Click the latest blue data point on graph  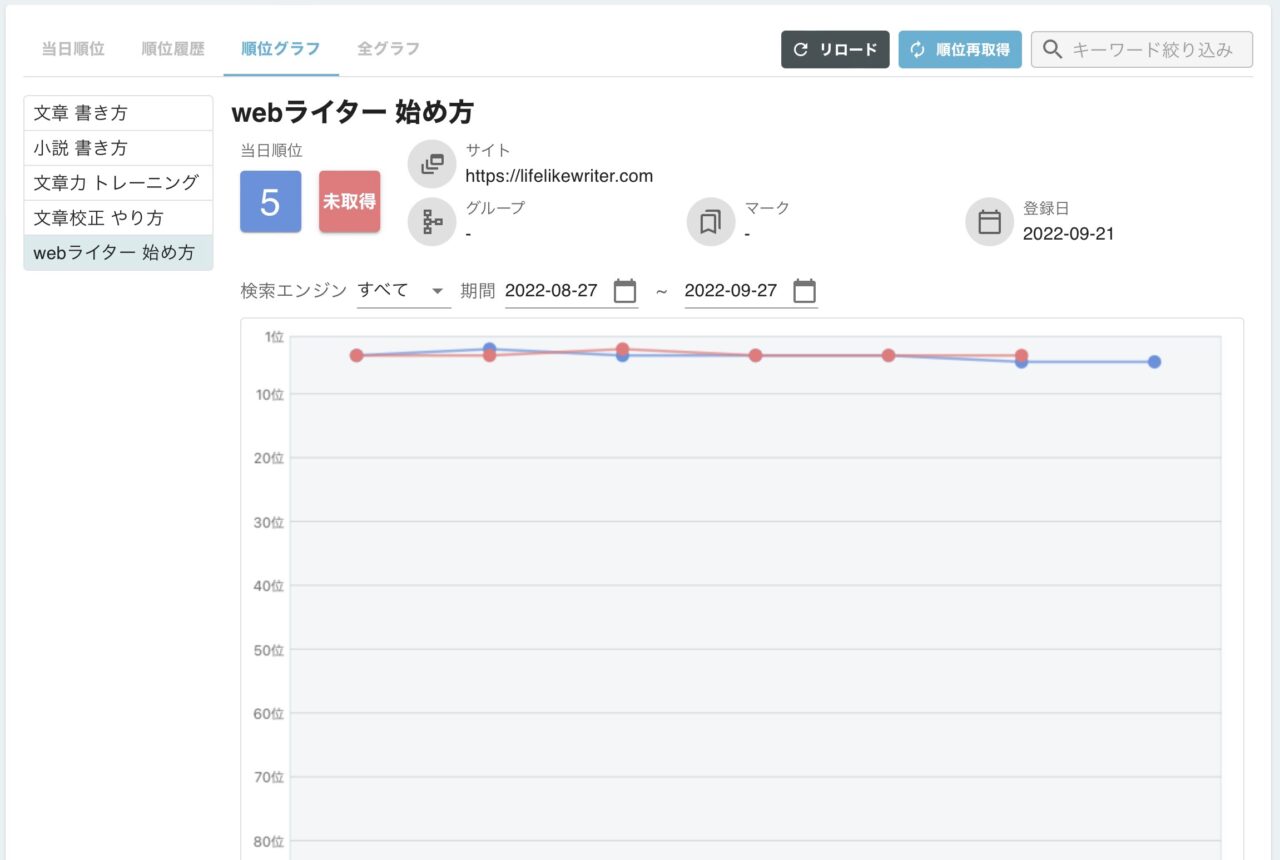pos(1154,361)
